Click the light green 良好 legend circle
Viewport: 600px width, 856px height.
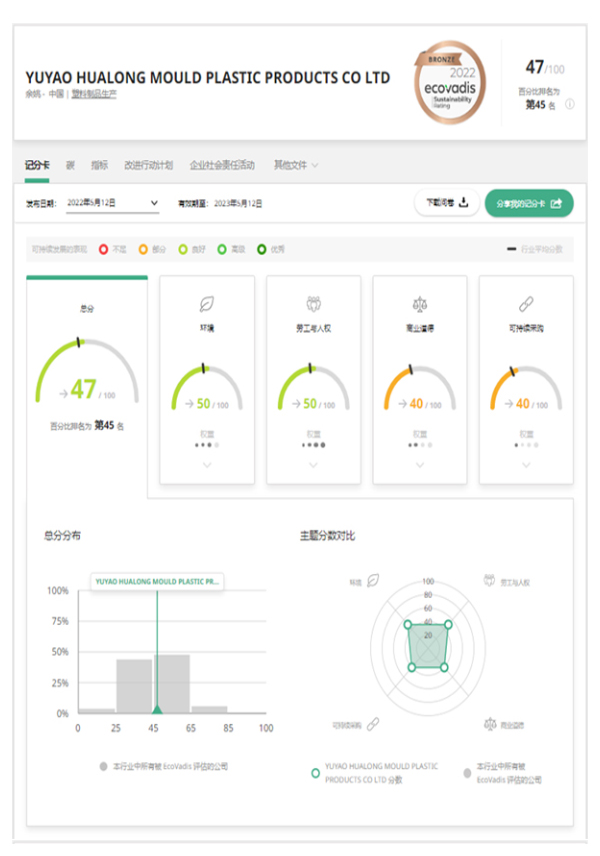click(183, 249)
